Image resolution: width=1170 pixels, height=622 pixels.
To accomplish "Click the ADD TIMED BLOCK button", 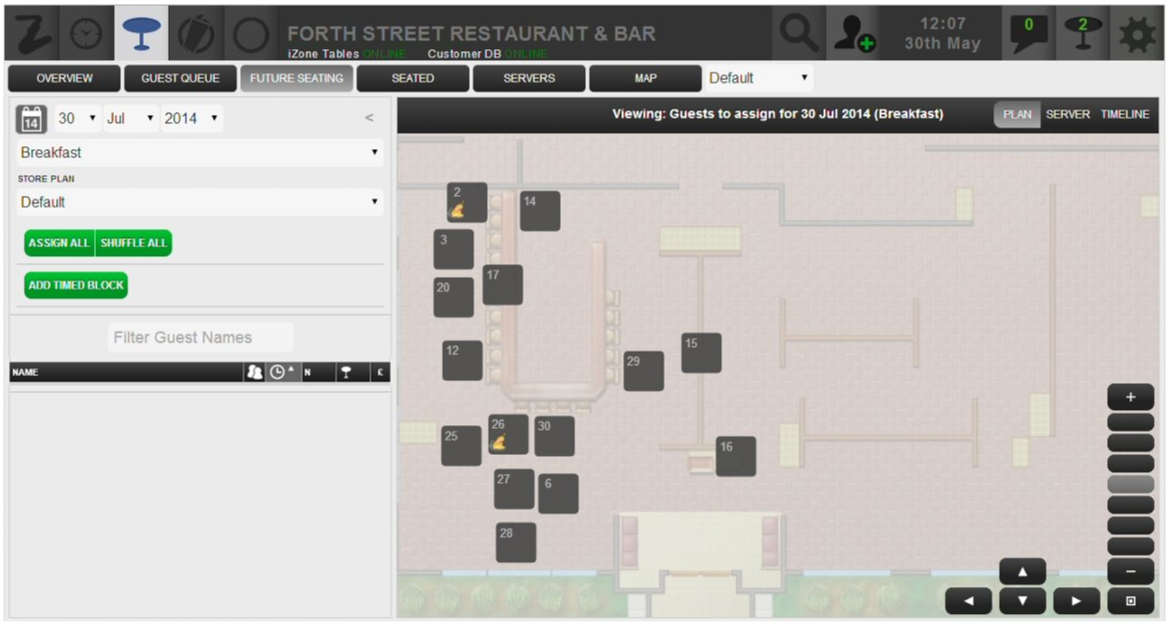I will pos(76,285).
